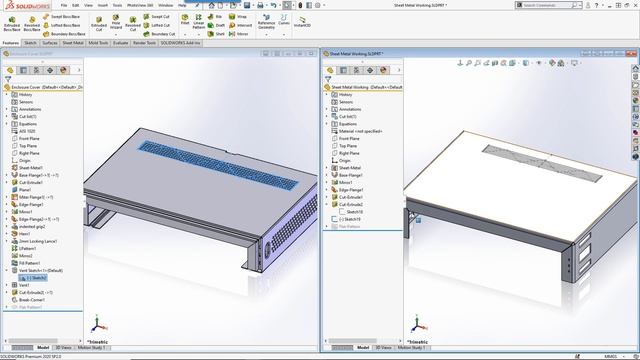The image size is (640, 360).
Task: Collapse Vent Sketch in Enclosure Cover tree
Action: pos(7,270)
